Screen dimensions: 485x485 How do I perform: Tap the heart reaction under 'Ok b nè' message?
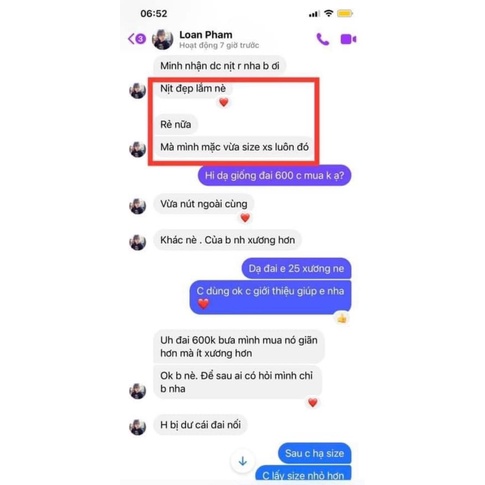[x=312, y=403]
